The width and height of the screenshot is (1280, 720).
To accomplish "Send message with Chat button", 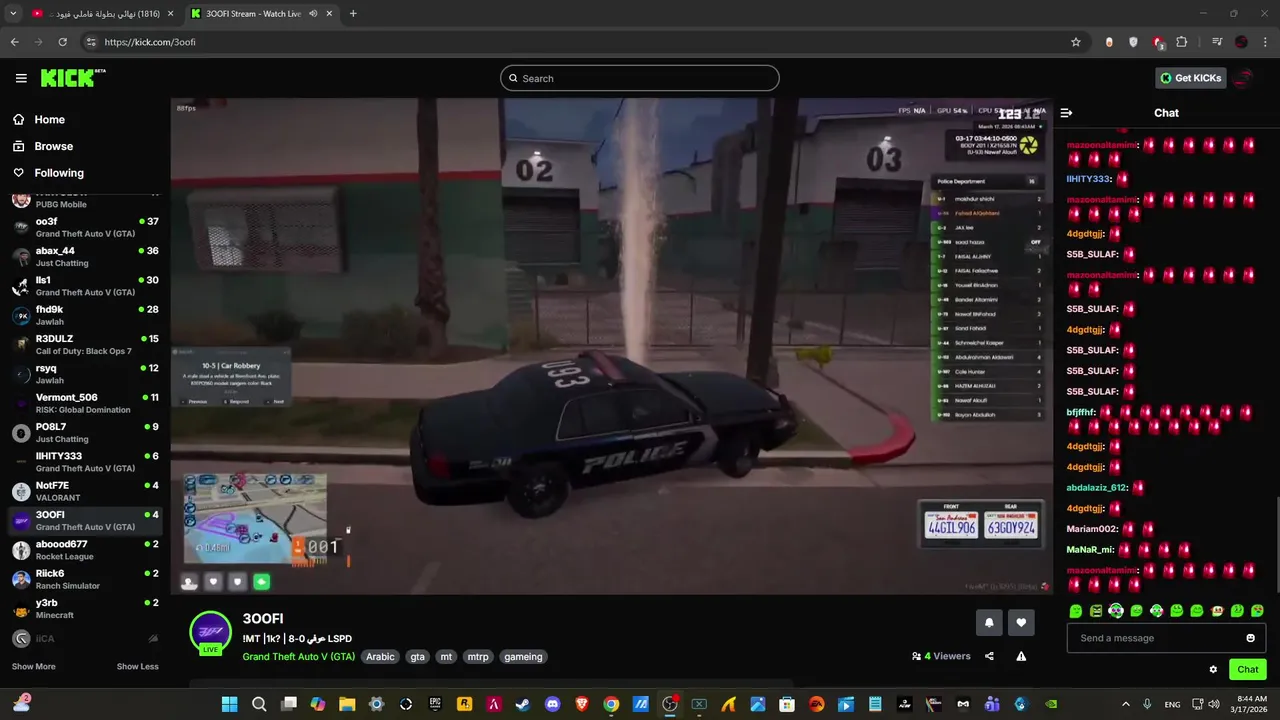I will (x=1248, y=670).
